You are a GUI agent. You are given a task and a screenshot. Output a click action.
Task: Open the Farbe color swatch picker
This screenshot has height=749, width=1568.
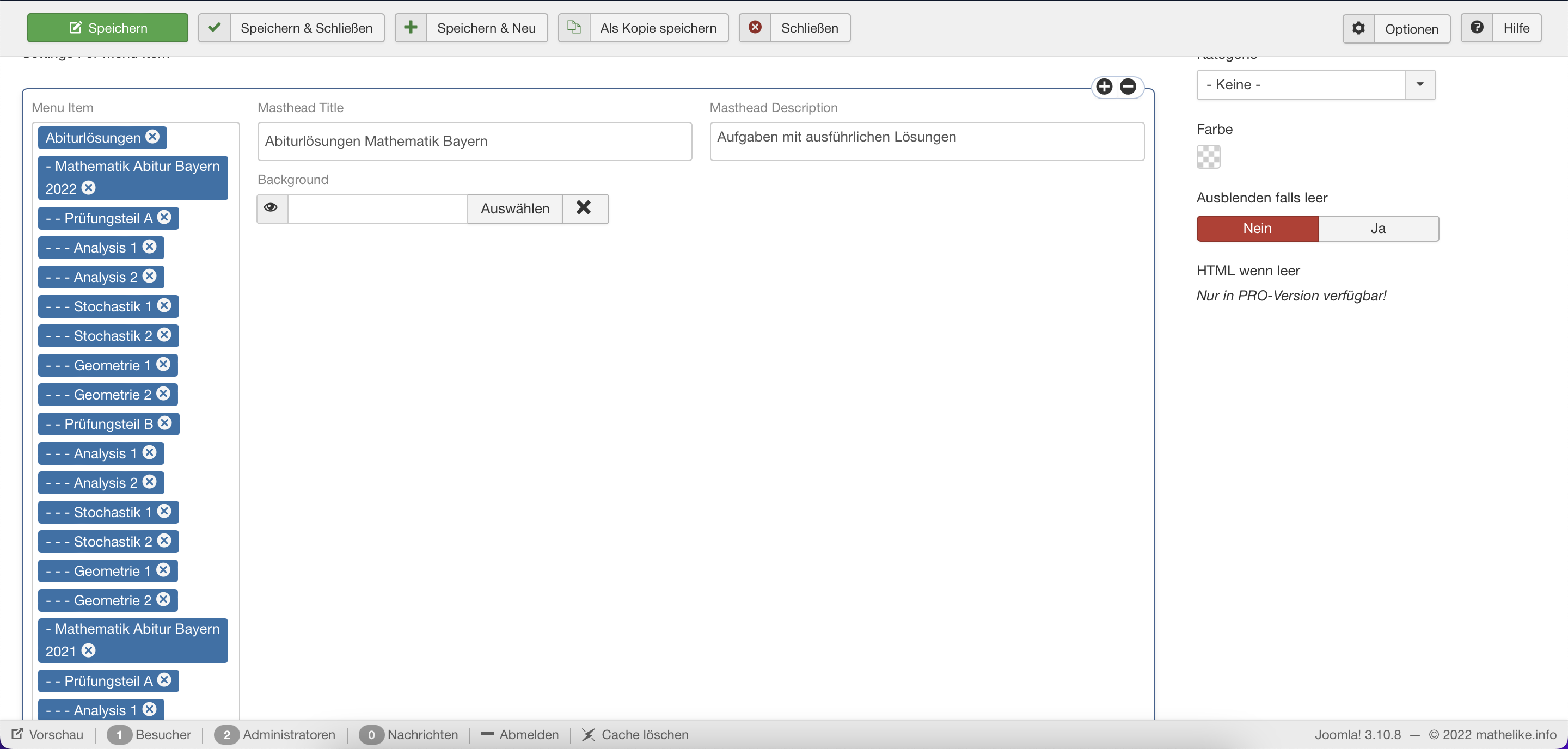(1208, 156)
